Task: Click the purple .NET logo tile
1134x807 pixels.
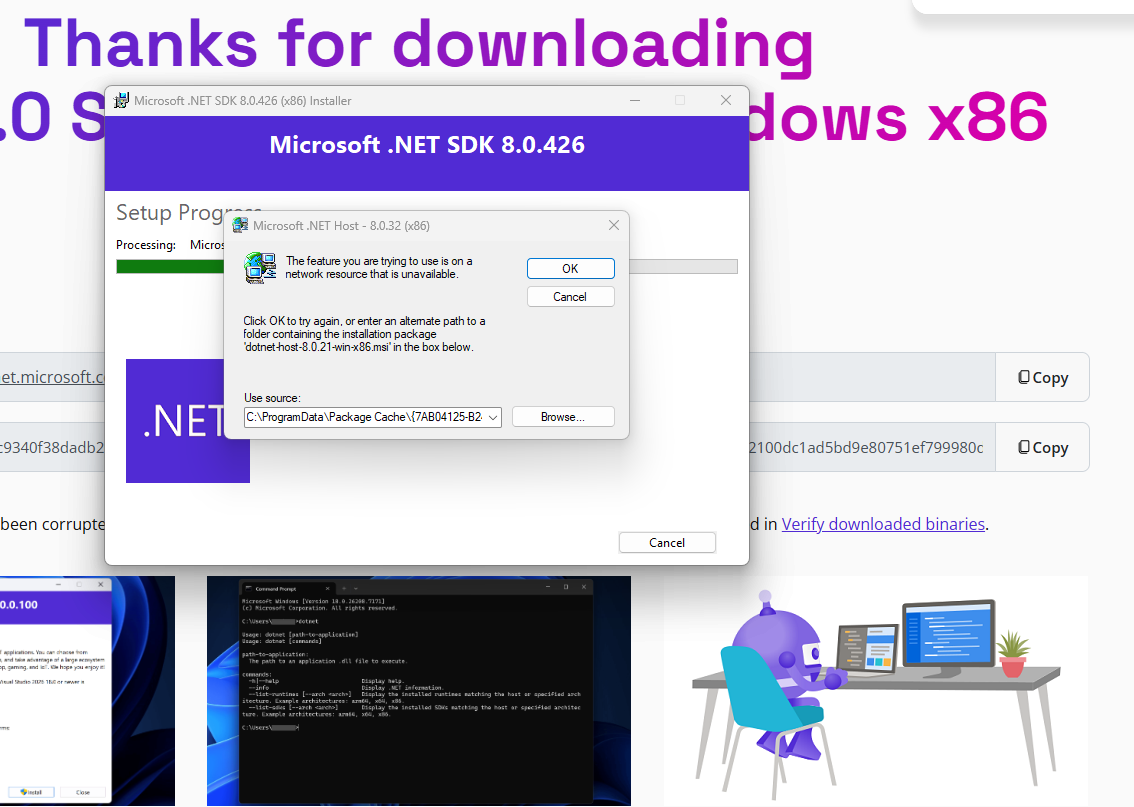Action: (188, 421)
